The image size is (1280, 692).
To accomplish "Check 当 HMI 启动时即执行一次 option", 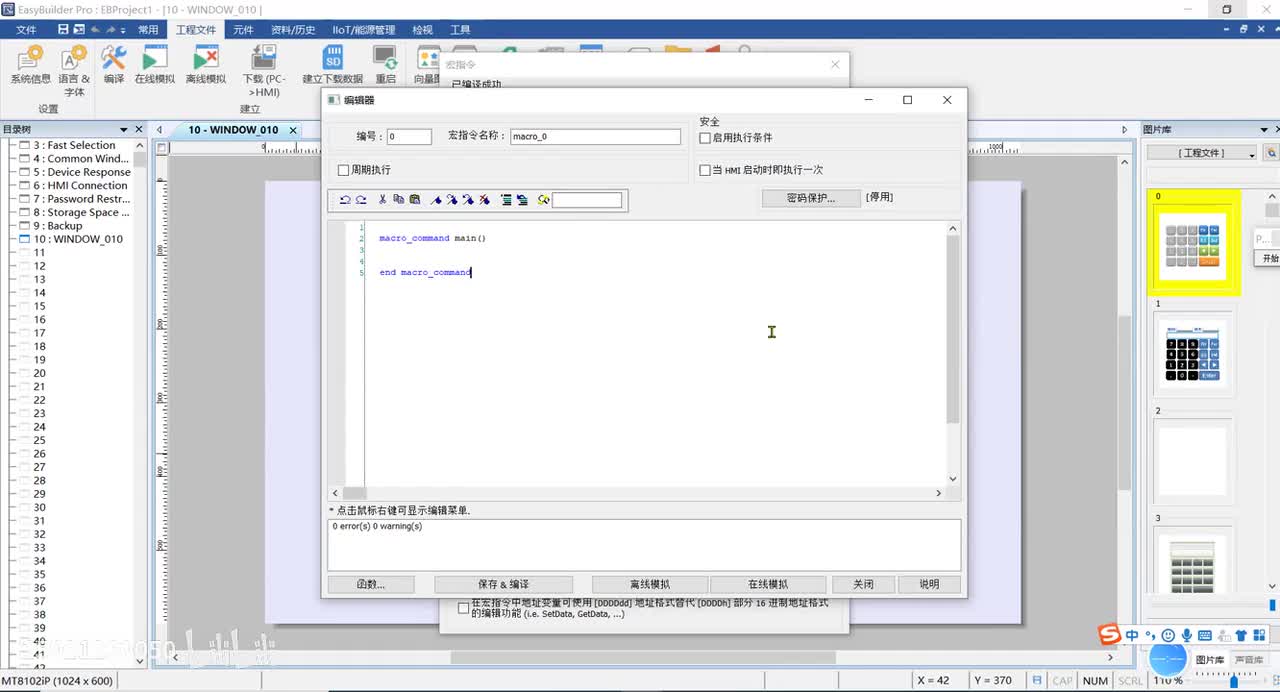I will tap(705, 170).
